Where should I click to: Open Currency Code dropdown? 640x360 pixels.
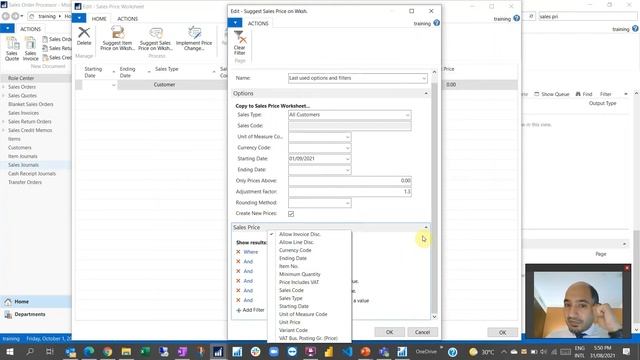(347, 148)
